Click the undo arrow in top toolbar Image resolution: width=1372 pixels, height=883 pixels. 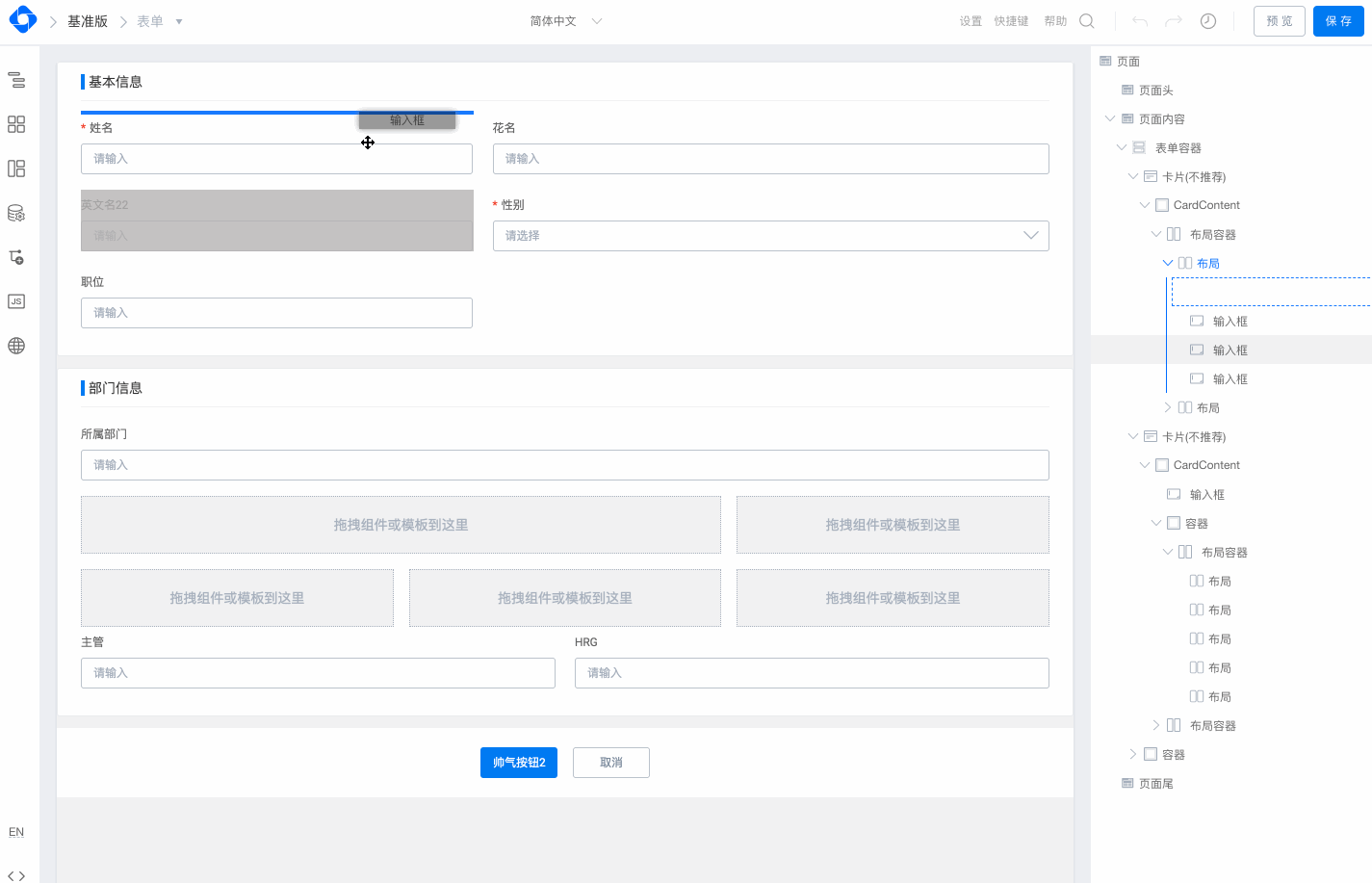pos(1140,21)
